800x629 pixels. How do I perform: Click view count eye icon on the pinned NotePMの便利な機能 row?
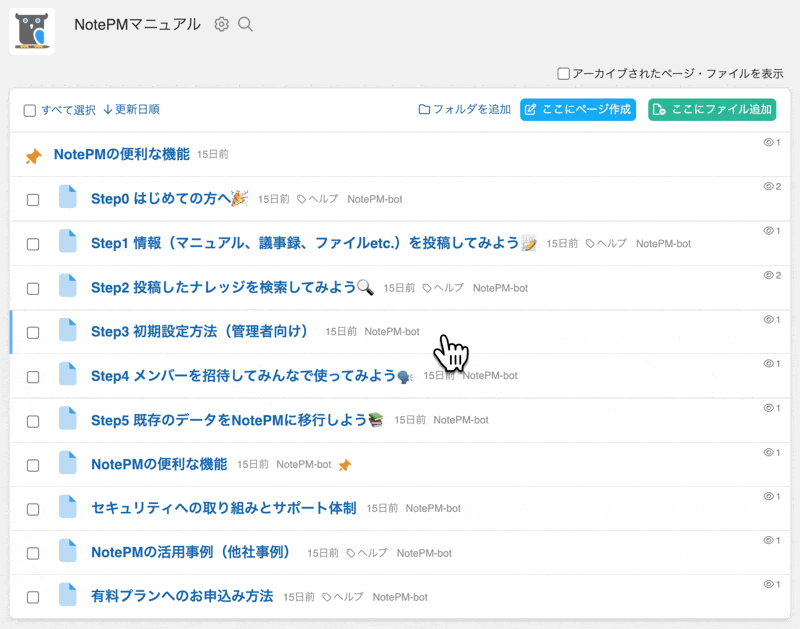click(768, 142)
